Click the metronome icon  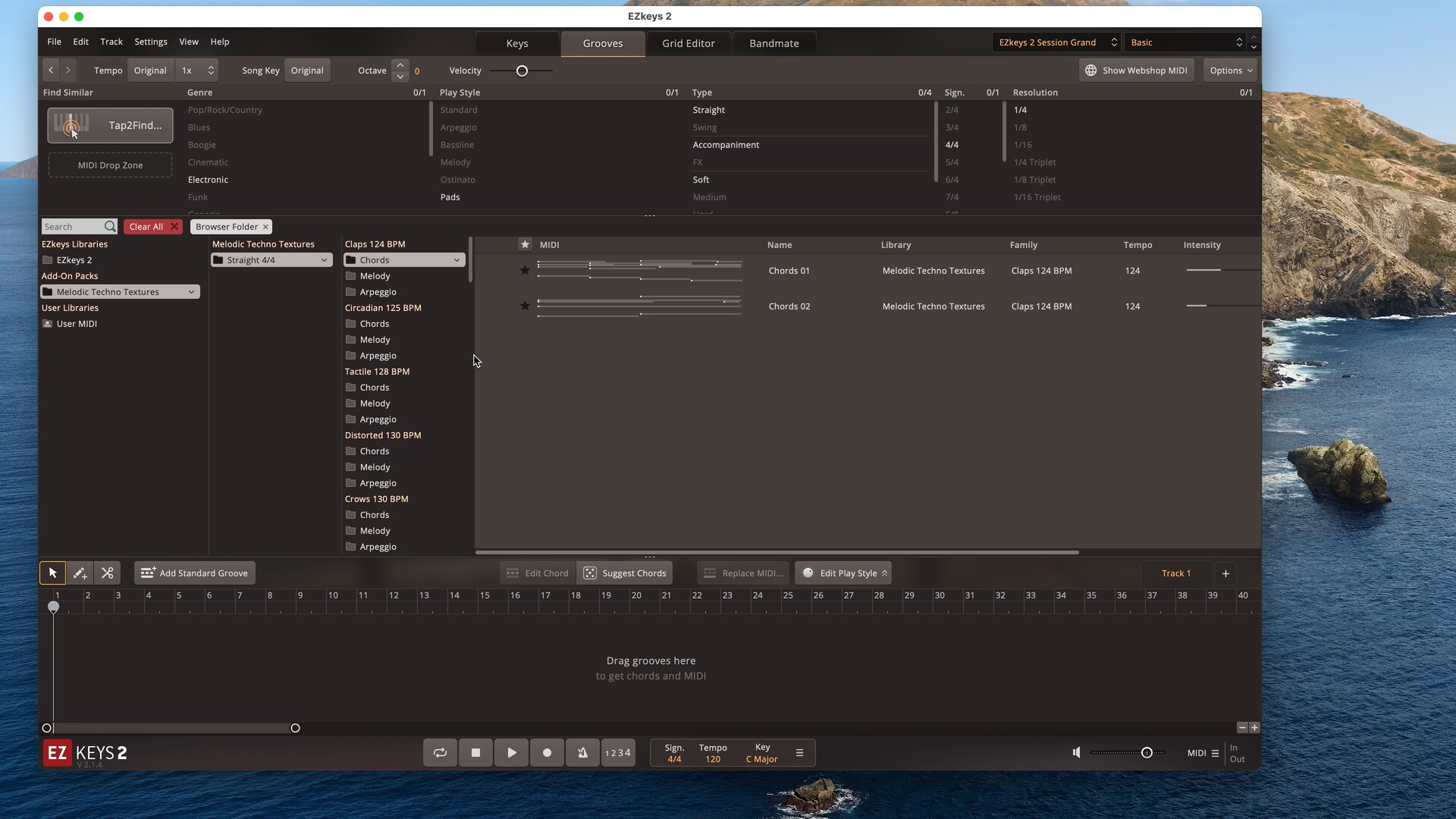582,752
